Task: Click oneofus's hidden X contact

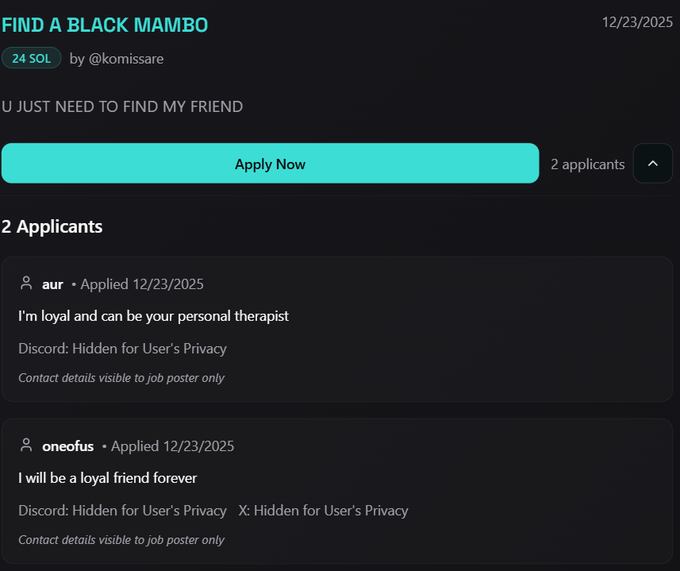Action: [x=323, y=511]
